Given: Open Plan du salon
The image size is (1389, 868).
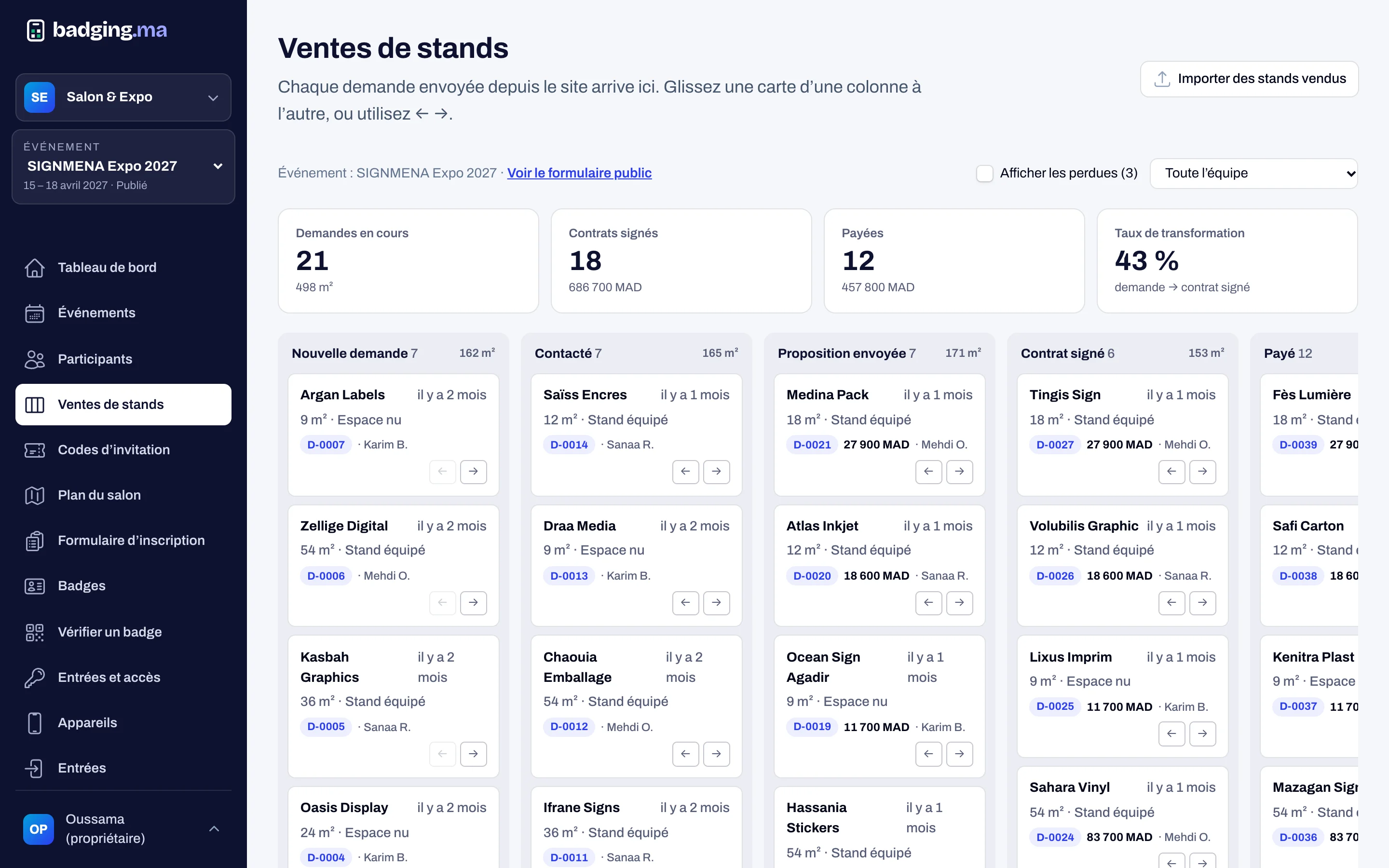Looking at the screenshot, I should tap(123, 495).
